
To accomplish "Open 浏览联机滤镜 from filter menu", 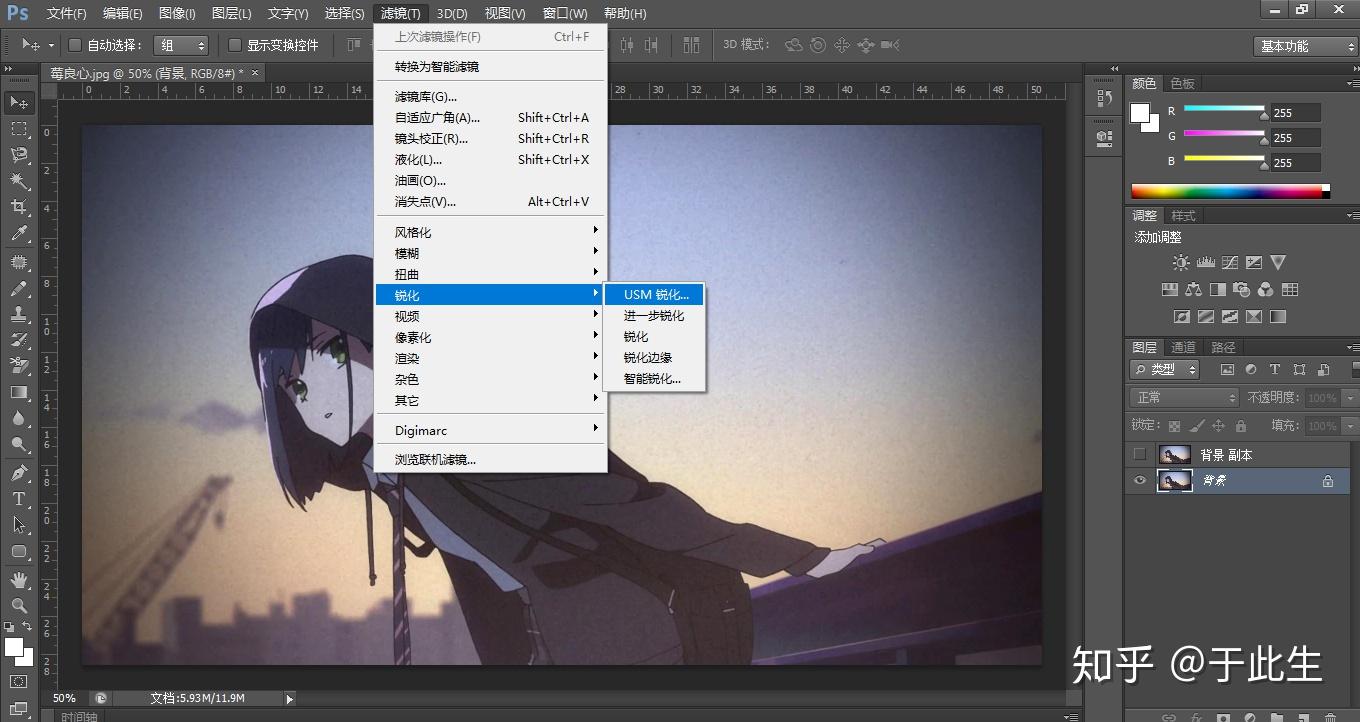I will tap(435, 460).
